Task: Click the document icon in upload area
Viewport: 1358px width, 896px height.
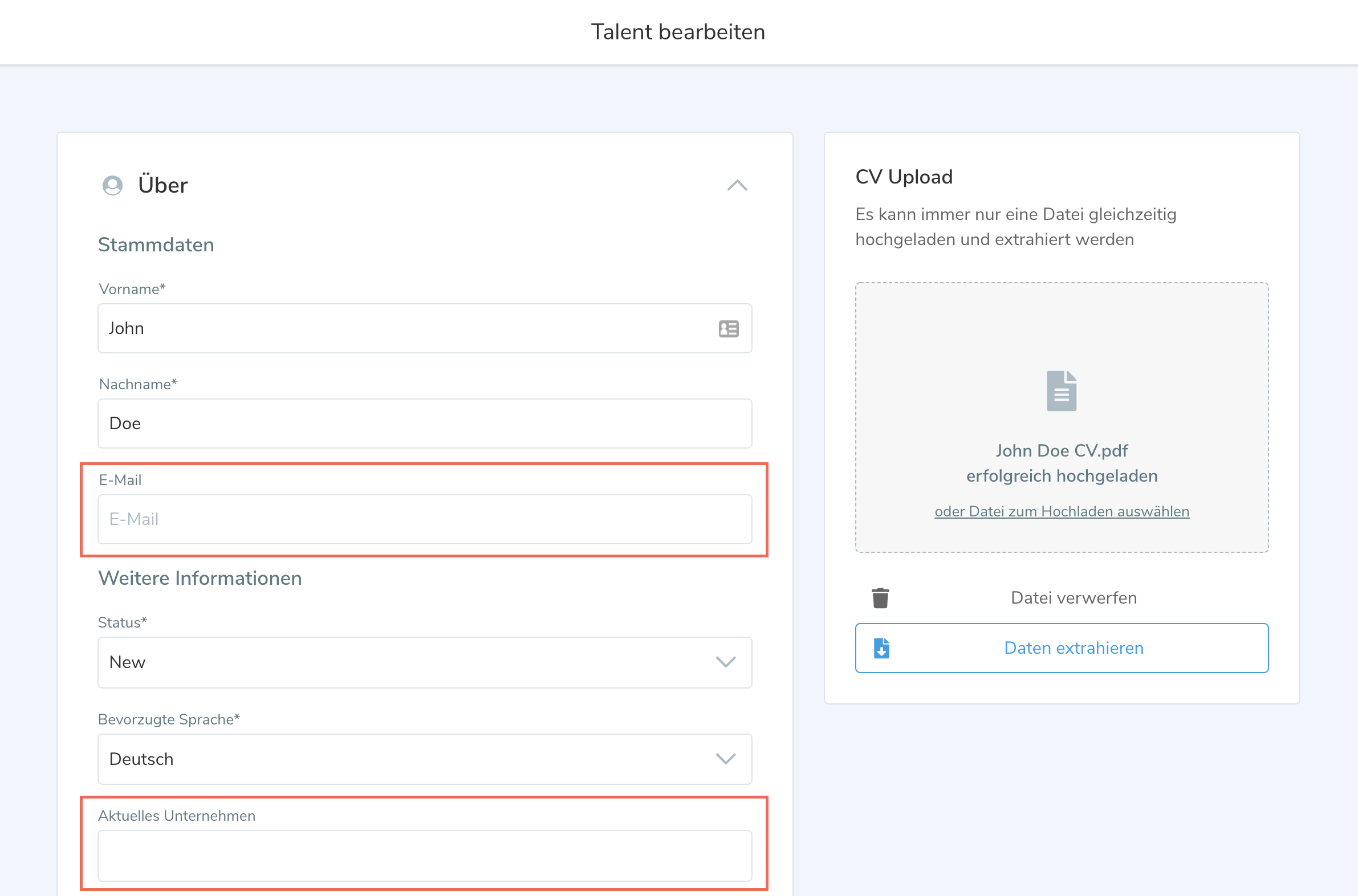Action: click(x=1062, y=391)
